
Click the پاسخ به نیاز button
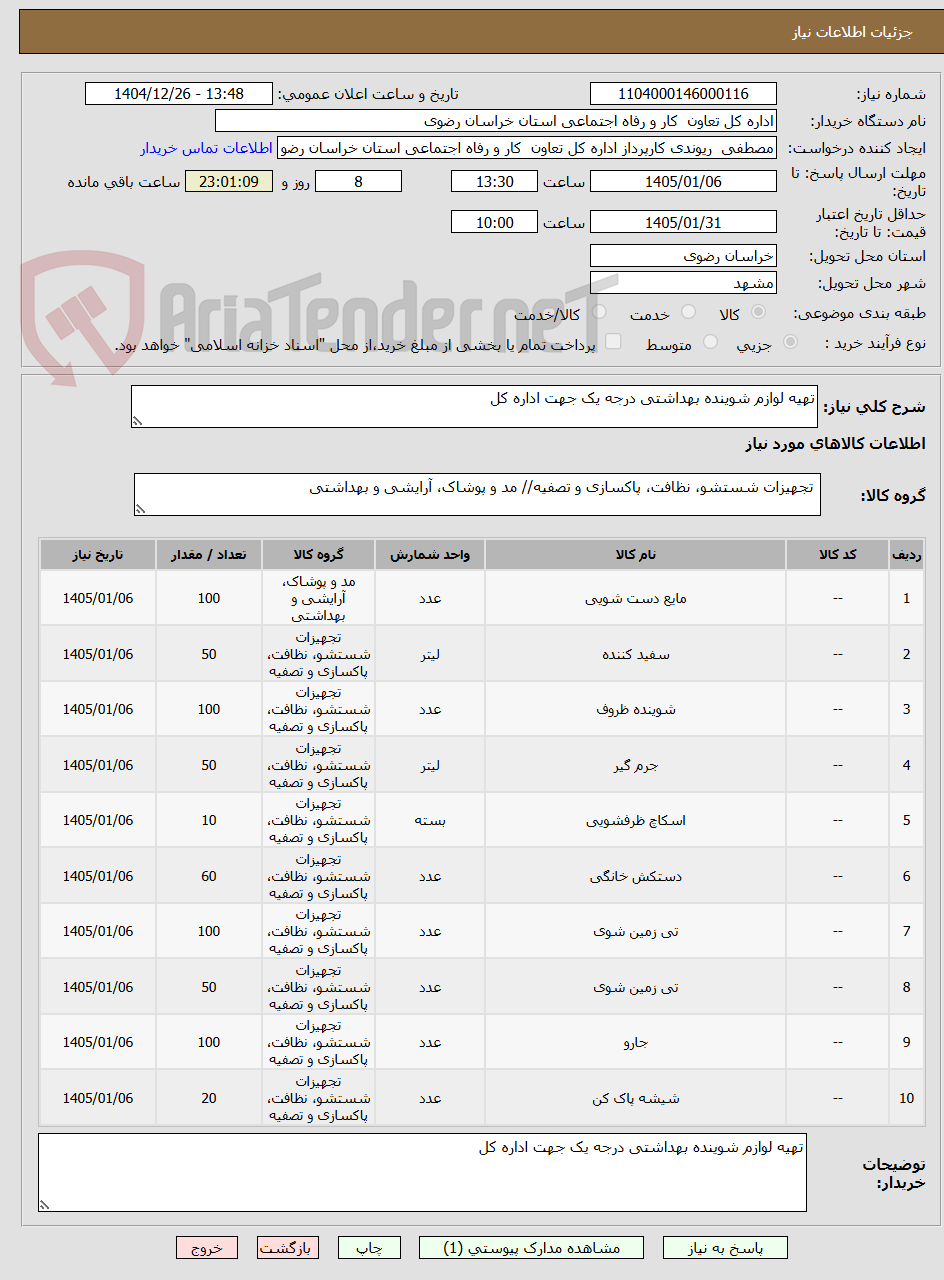tap(725, 1248)
